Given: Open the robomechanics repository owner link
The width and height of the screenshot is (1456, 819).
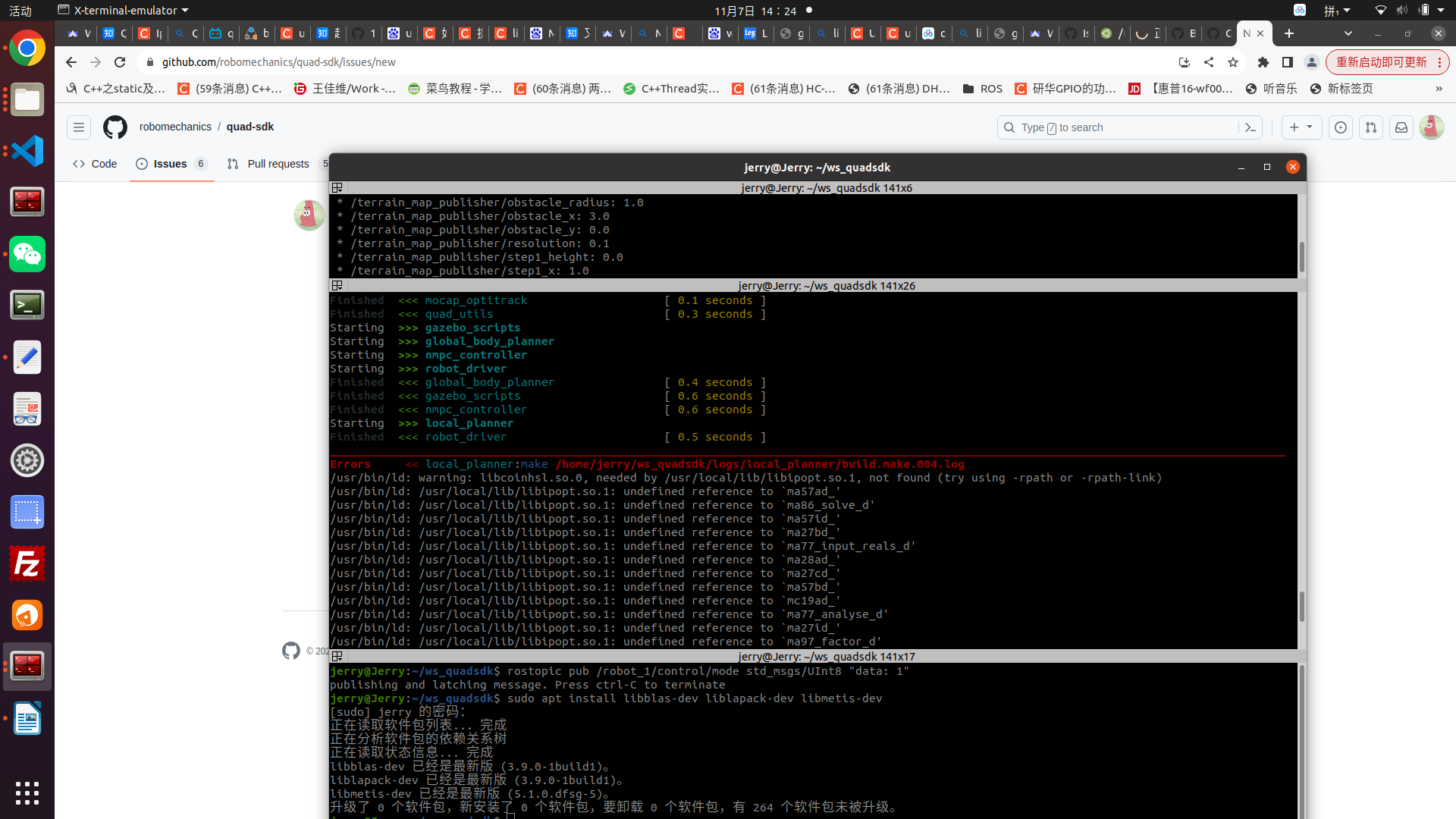Looking at the screenshot, I should [x=175, y=127].
